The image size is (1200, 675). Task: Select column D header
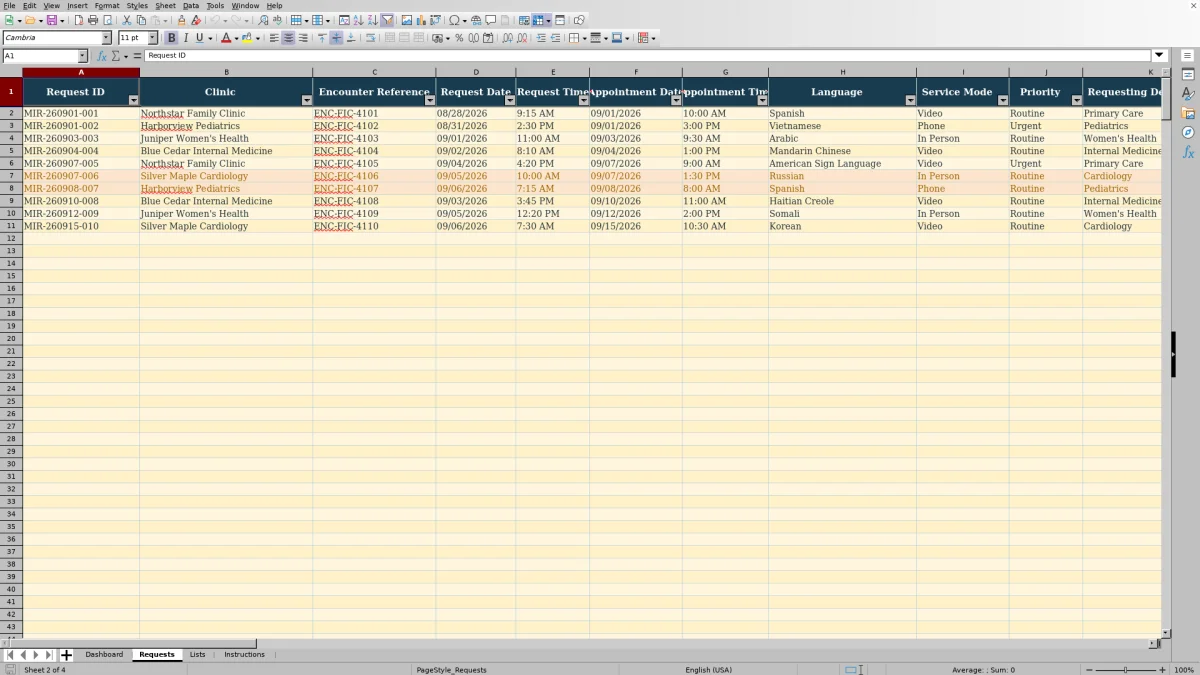pos(476,72)
